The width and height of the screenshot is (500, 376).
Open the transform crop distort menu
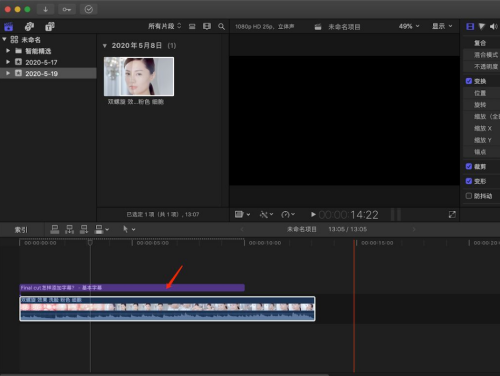coord(242,215)
